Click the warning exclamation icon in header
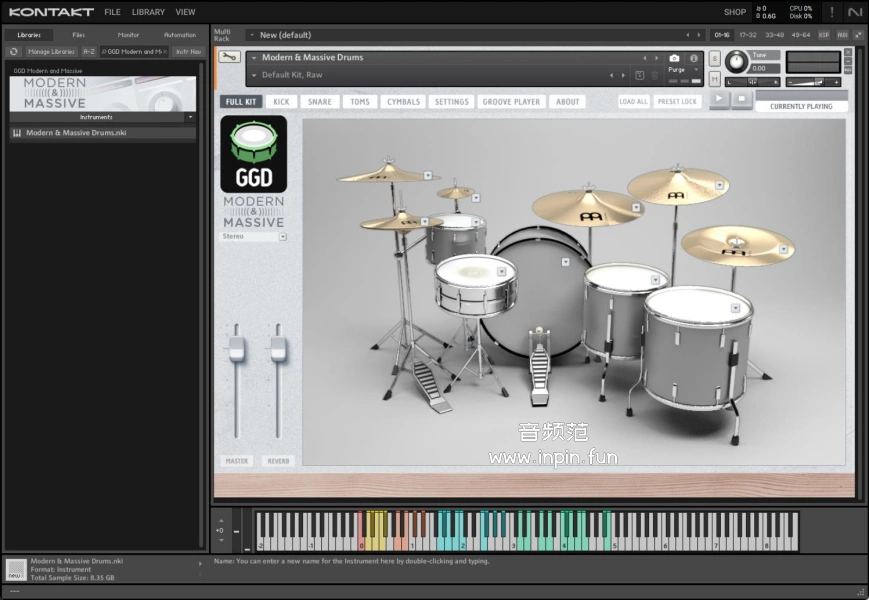 click(x=831, y=12)
